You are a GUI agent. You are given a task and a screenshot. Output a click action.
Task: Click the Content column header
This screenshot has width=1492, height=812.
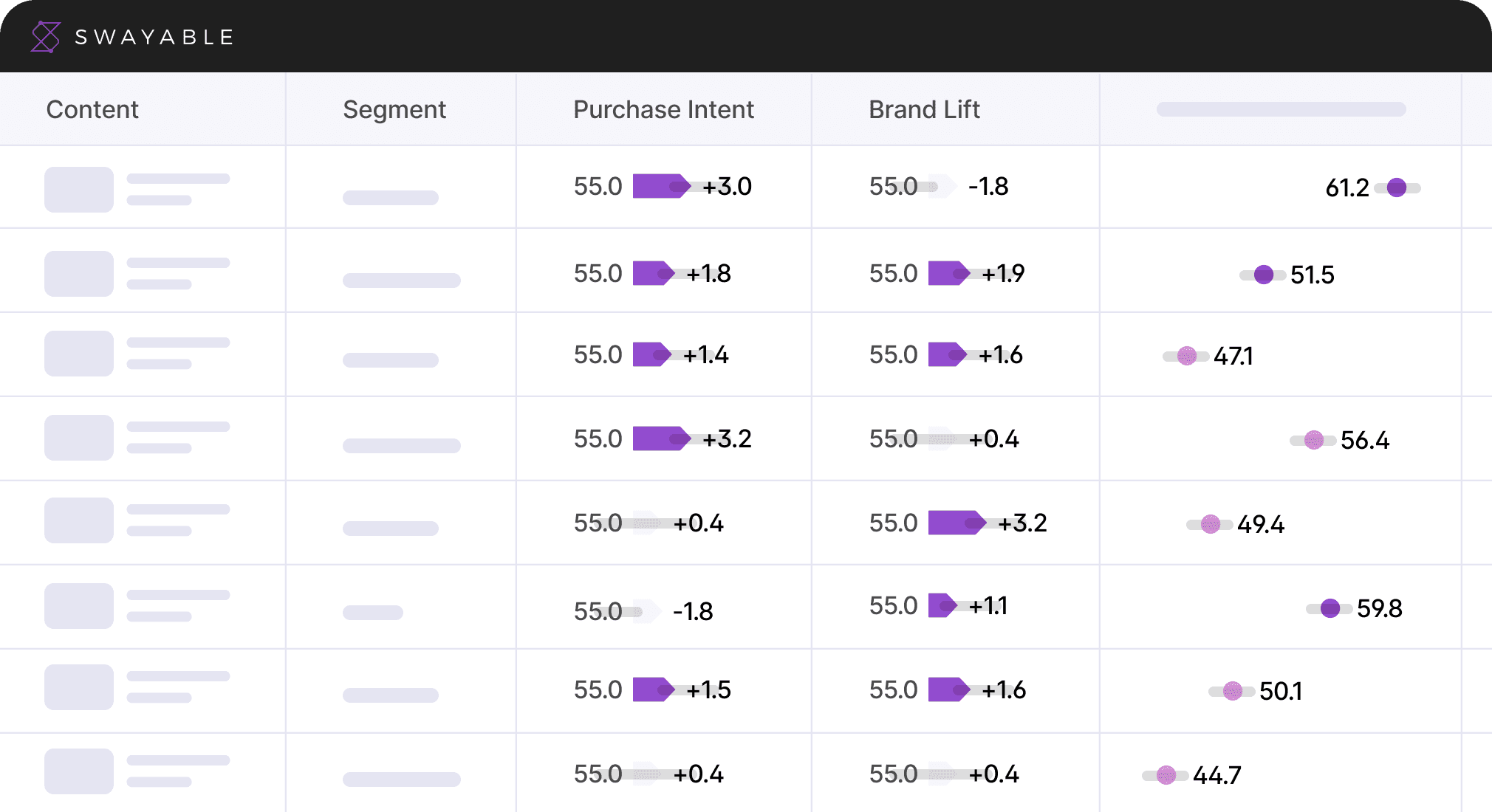tap(92, 109)
